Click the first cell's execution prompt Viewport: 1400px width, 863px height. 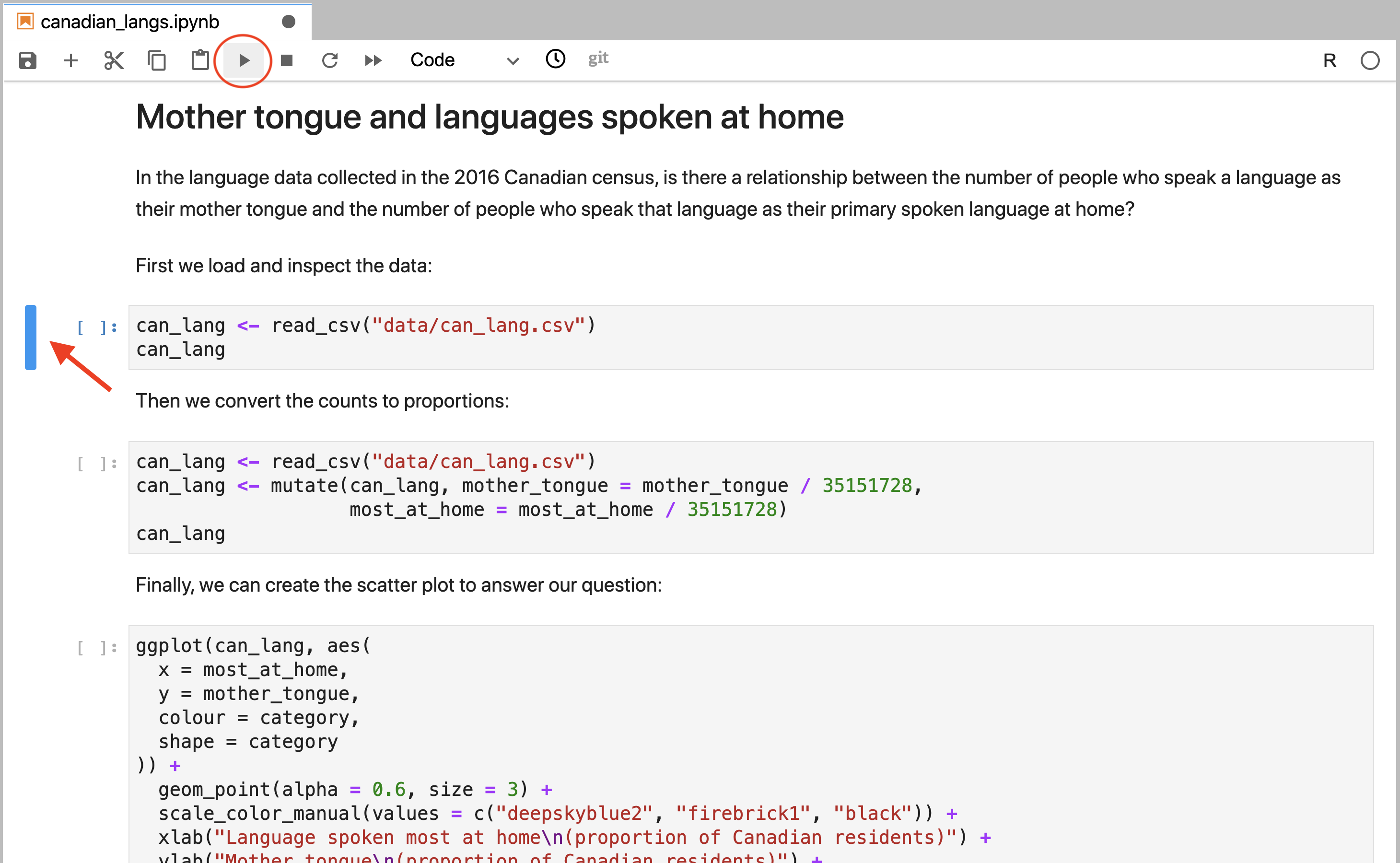click(x=97, y=327)
